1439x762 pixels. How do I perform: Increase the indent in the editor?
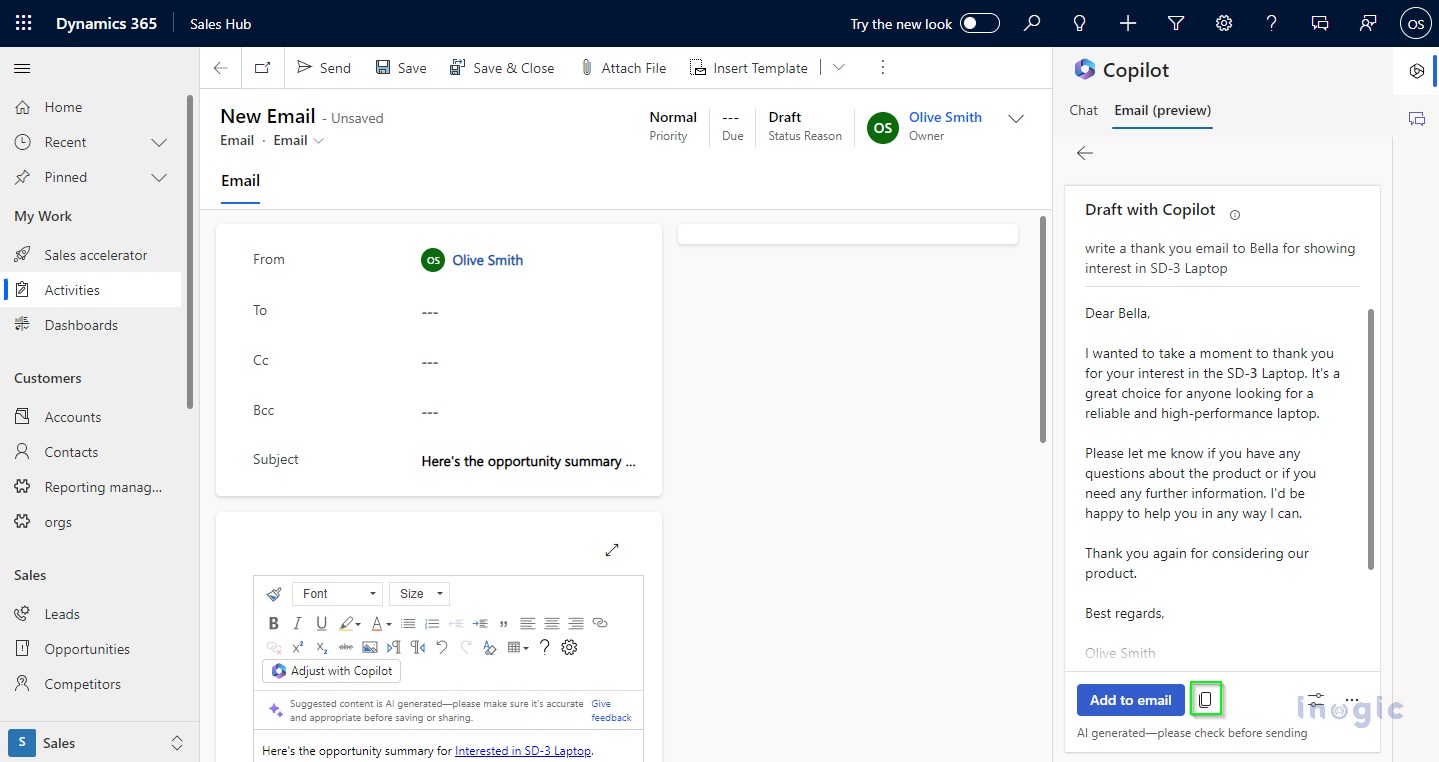click(480, 623)
